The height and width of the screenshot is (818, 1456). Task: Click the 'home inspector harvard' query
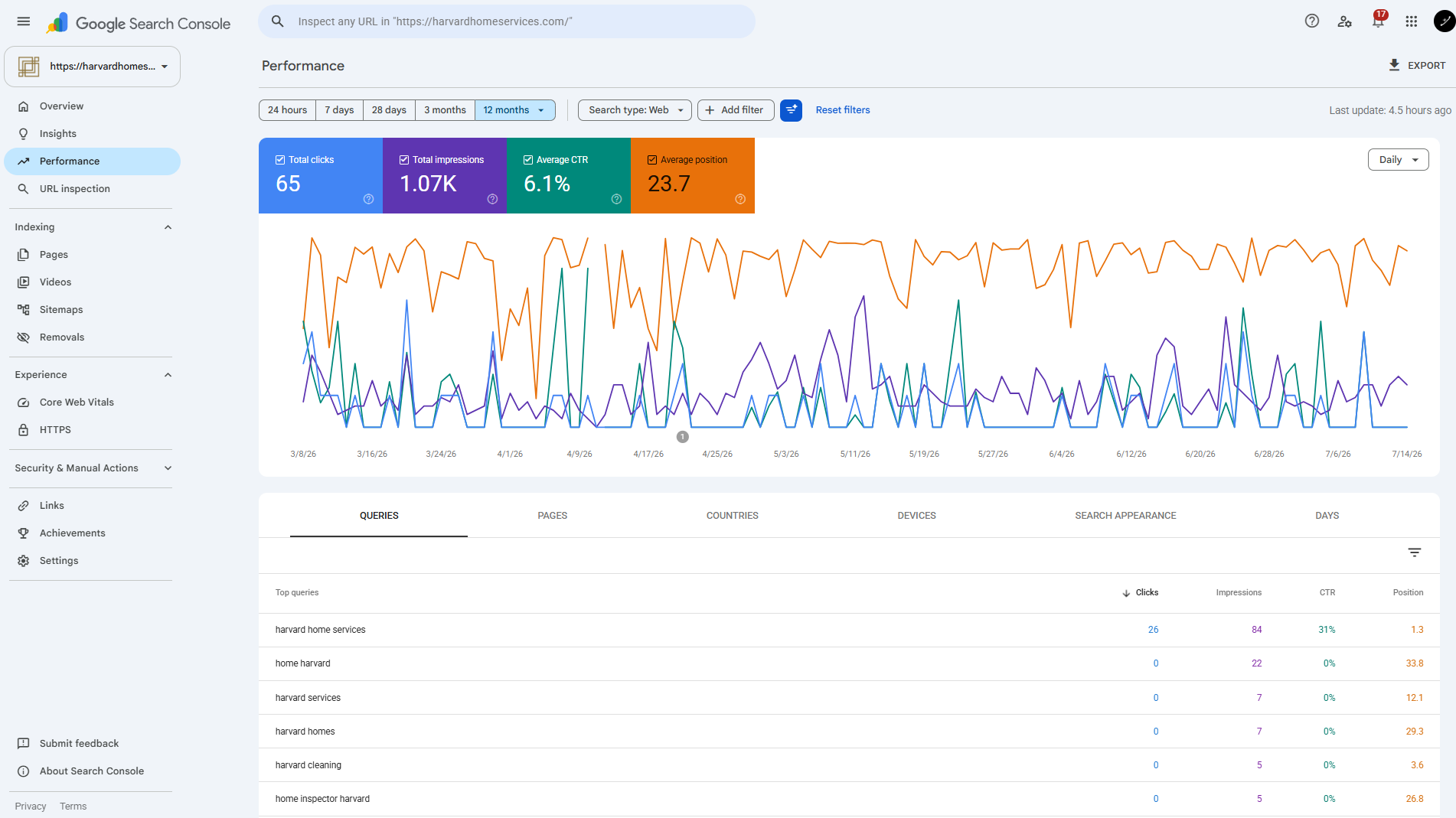coord(322,799)
